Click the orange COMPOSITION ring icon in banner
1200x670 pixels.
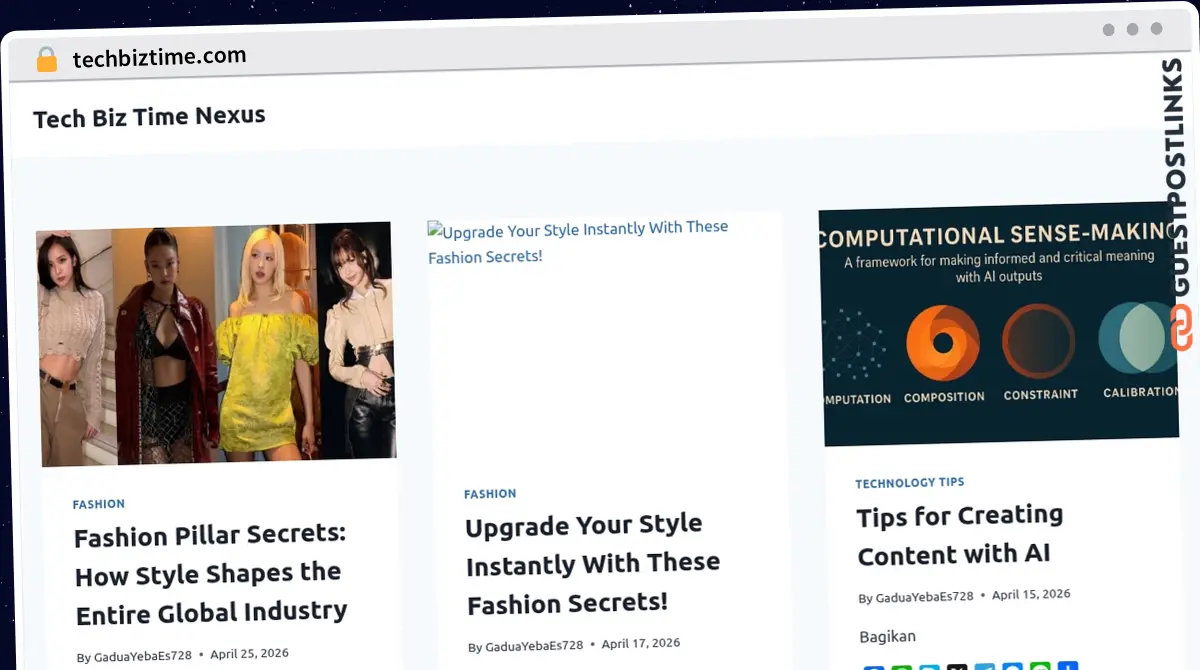point(943,343)
